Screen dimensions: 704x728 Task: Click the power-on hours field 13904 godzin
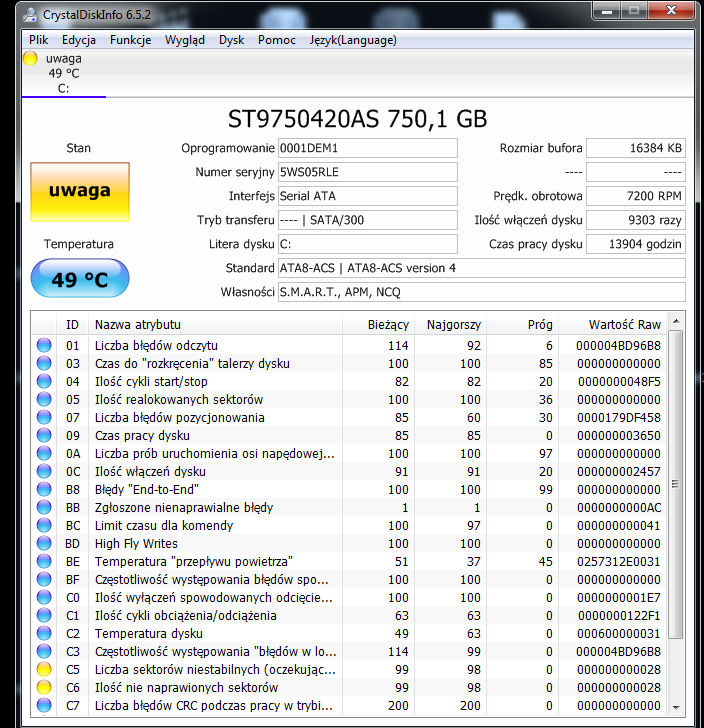coord(636,244)
